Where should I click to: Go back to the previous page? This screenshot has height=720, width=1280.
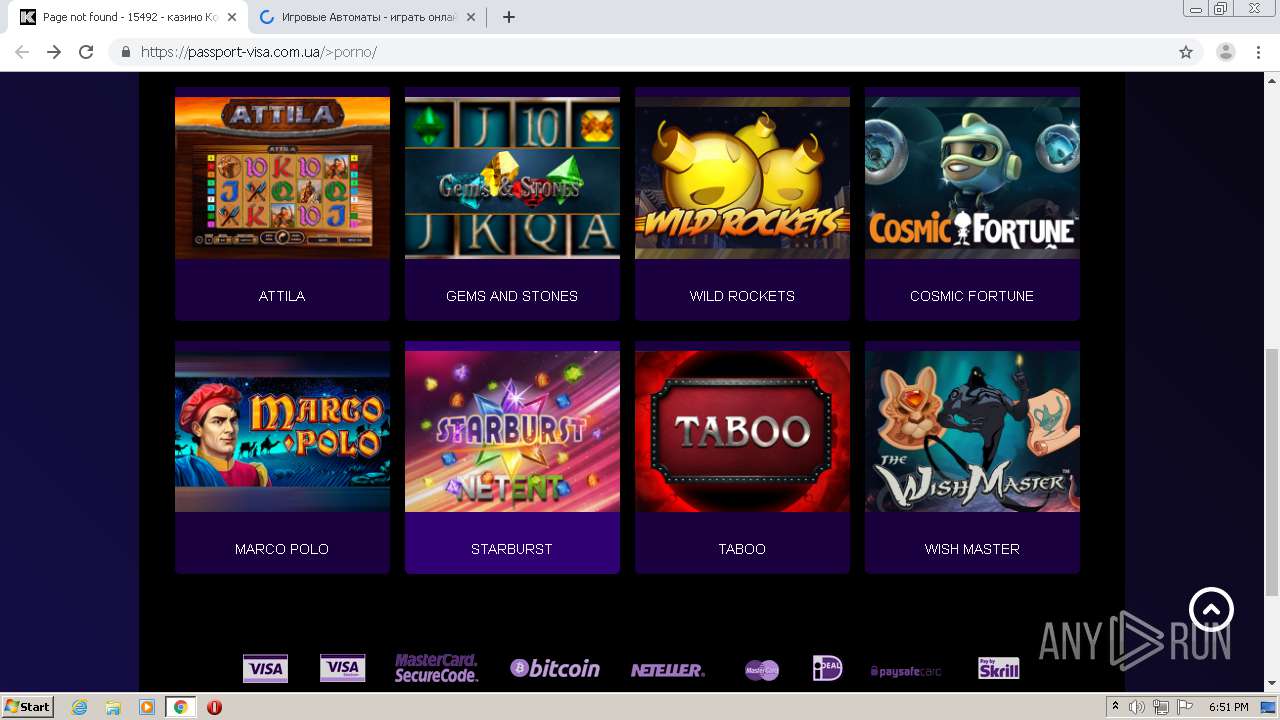tap(22, 52)
